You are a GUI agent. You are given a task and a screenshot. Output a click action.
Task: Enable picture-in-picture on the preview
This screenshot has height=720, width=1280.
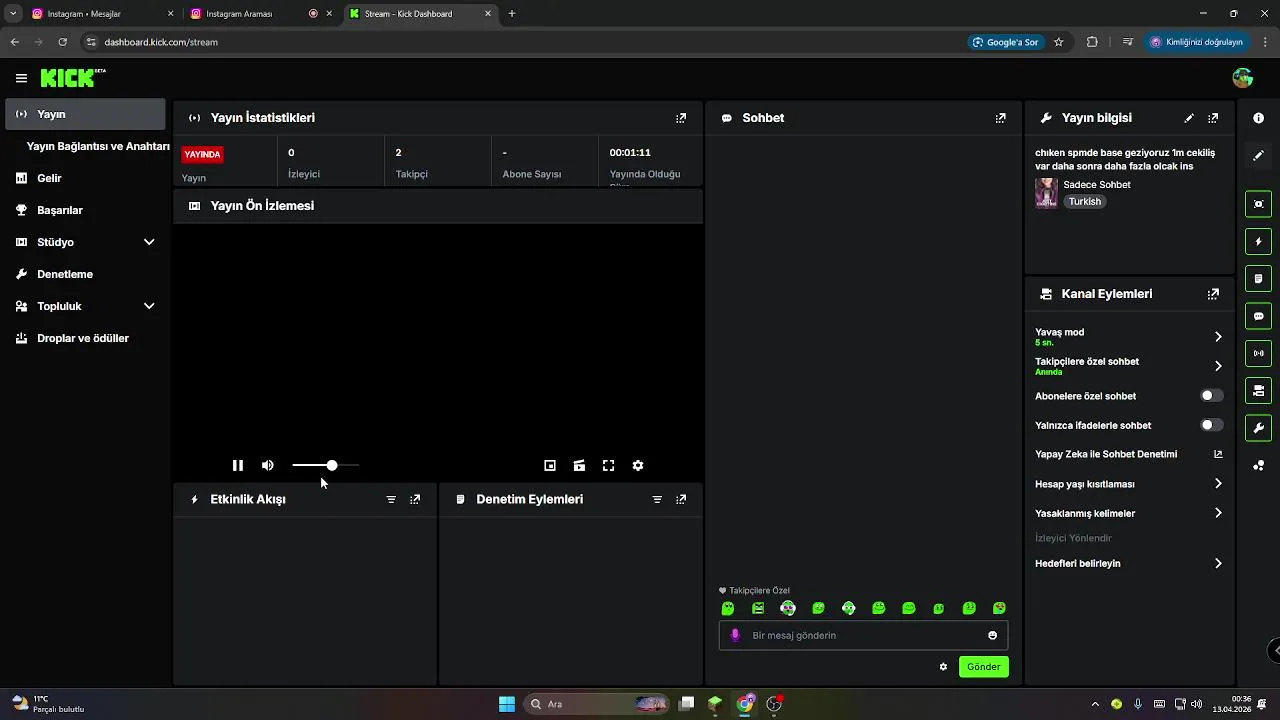[549, 465]
